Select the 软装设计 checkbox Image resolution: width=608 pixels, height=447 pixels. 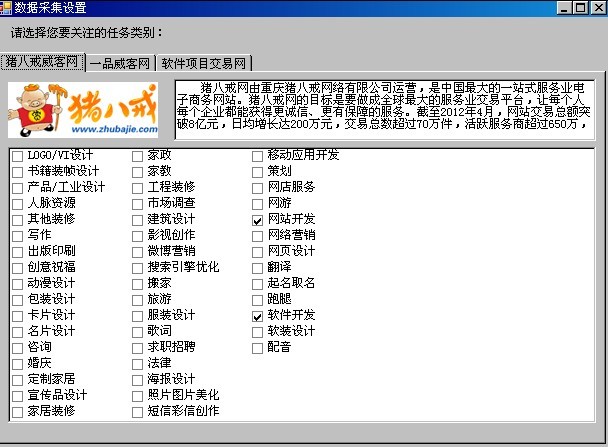click(257, 332)
